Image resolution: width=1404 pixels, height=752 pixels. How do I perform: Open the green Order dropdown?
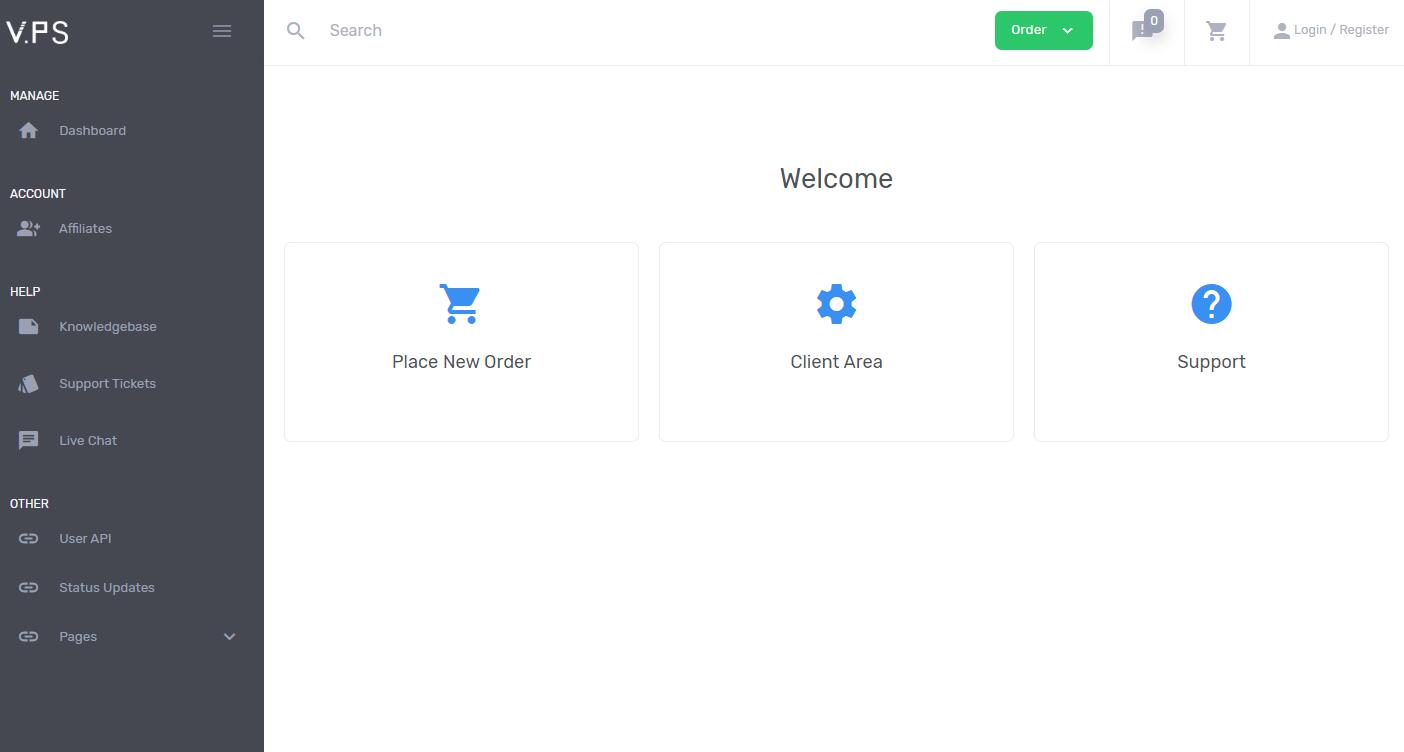point(1043,30)
